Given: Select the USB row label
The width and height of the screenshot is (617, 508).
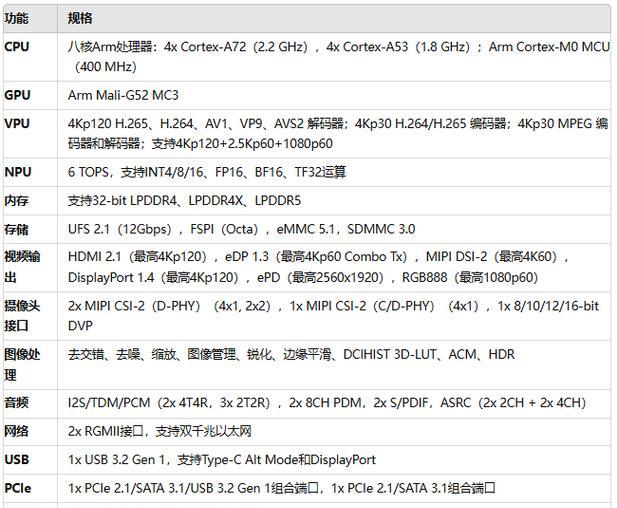Looking at the screenshot, I should (17, 460).
